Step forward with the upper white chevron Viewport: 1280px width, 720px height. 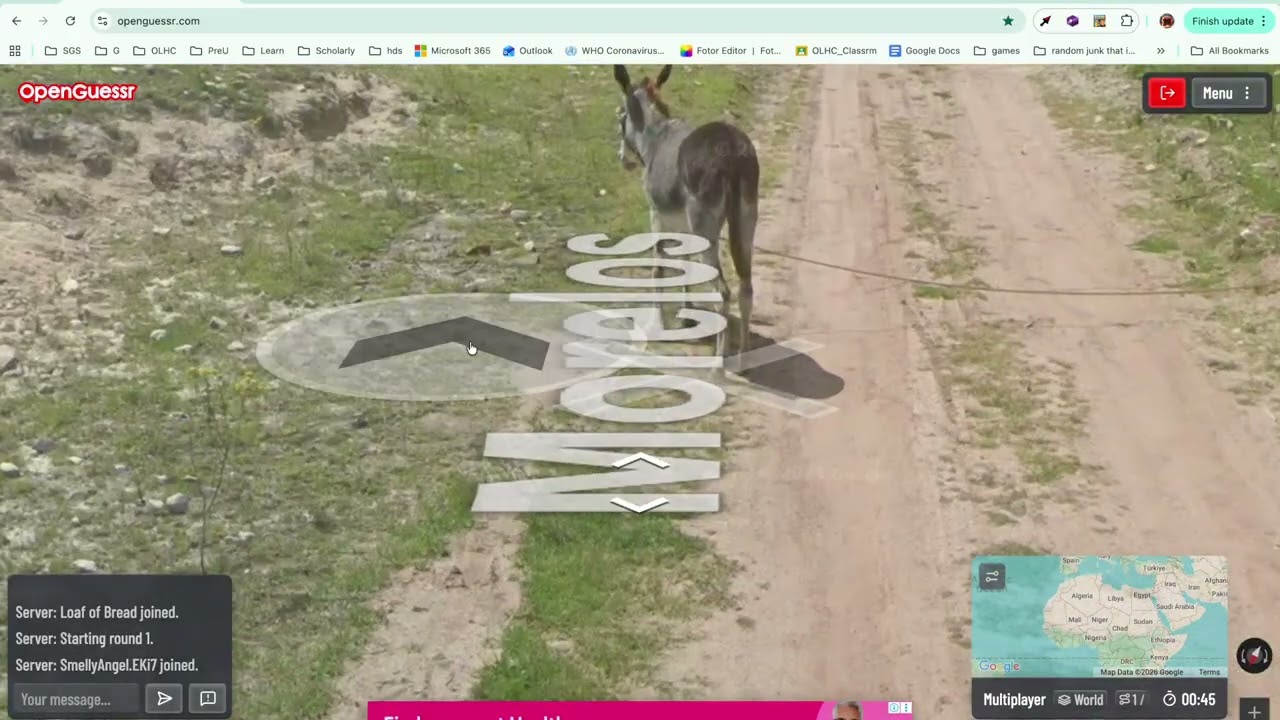(640, 461)
